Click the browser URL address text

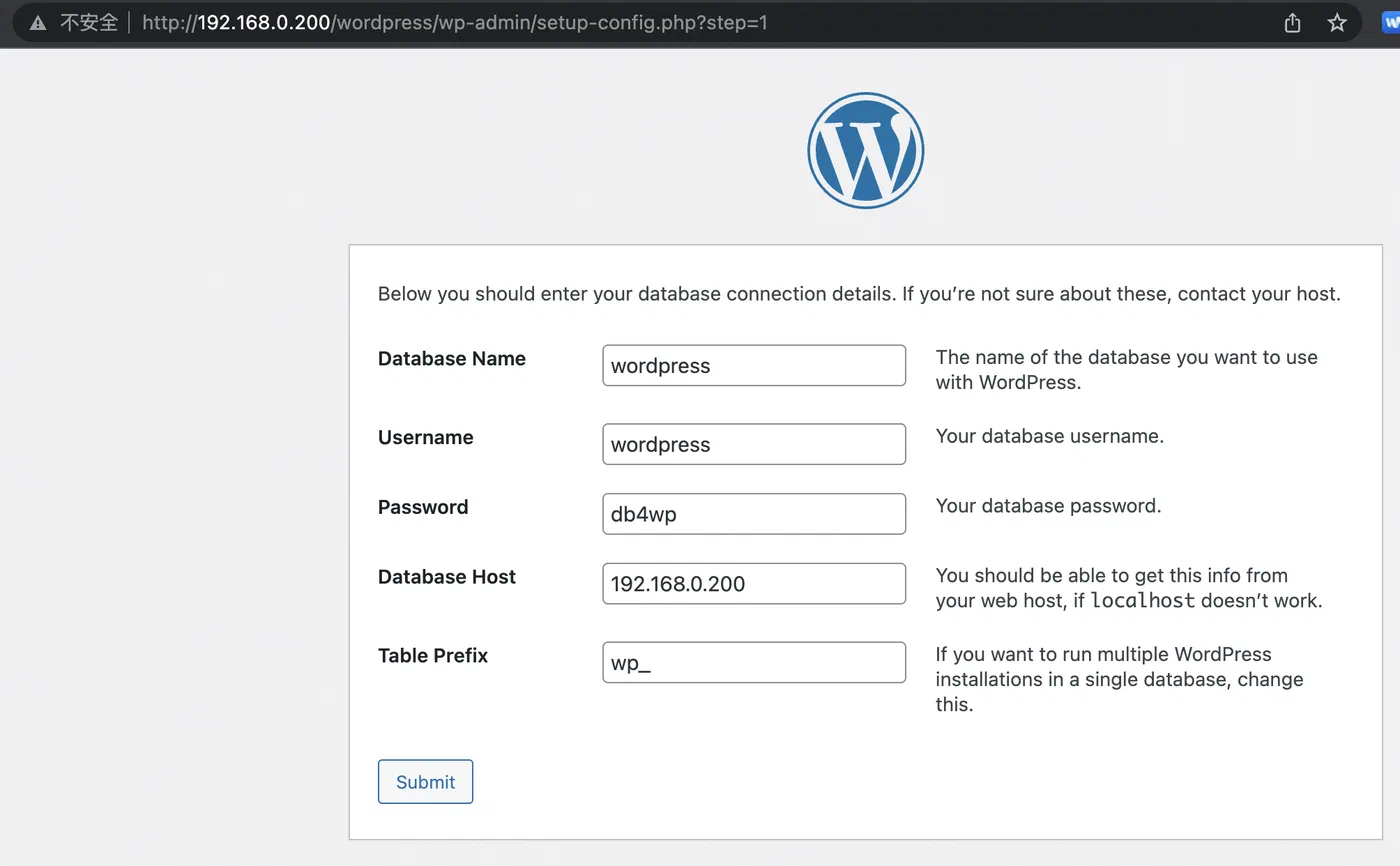pyautogui.click(x=455, y=22)
